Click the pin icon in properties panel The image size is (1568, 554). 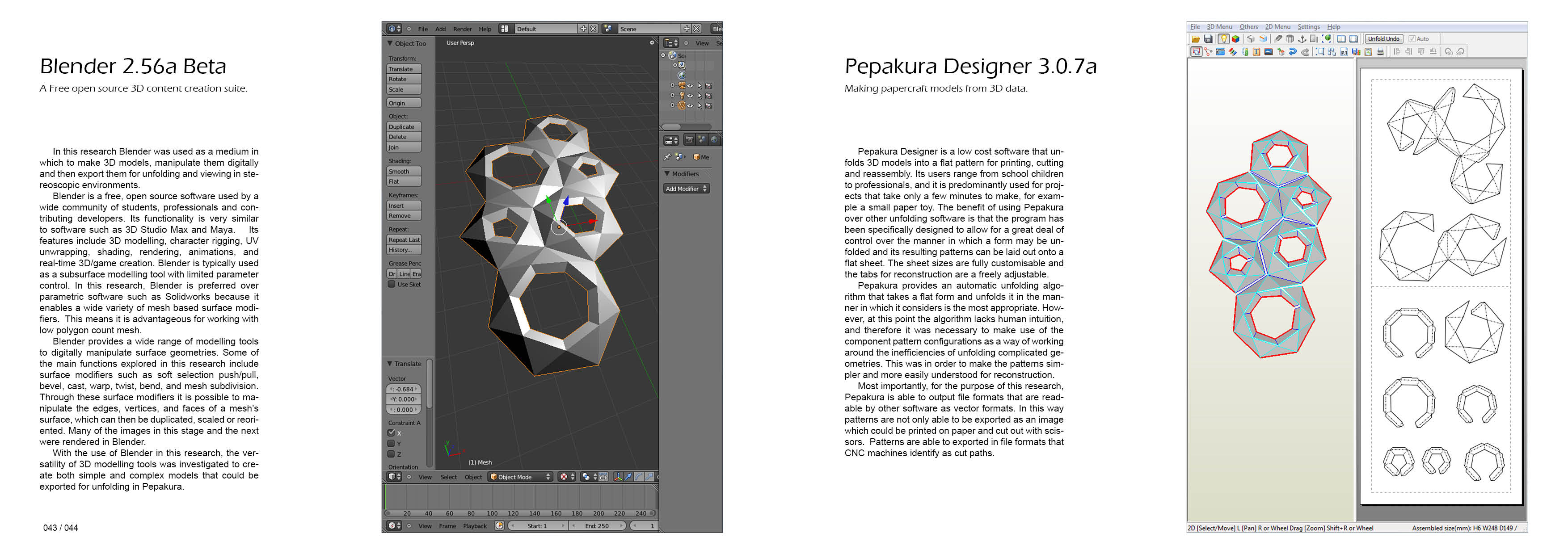[667, 158]
